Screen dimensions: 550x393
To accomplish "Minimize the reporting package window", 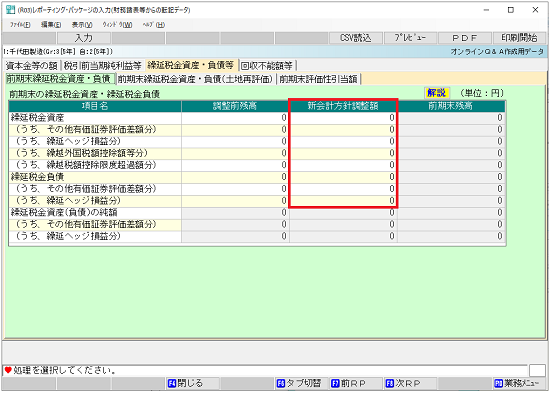I will 487,10.
